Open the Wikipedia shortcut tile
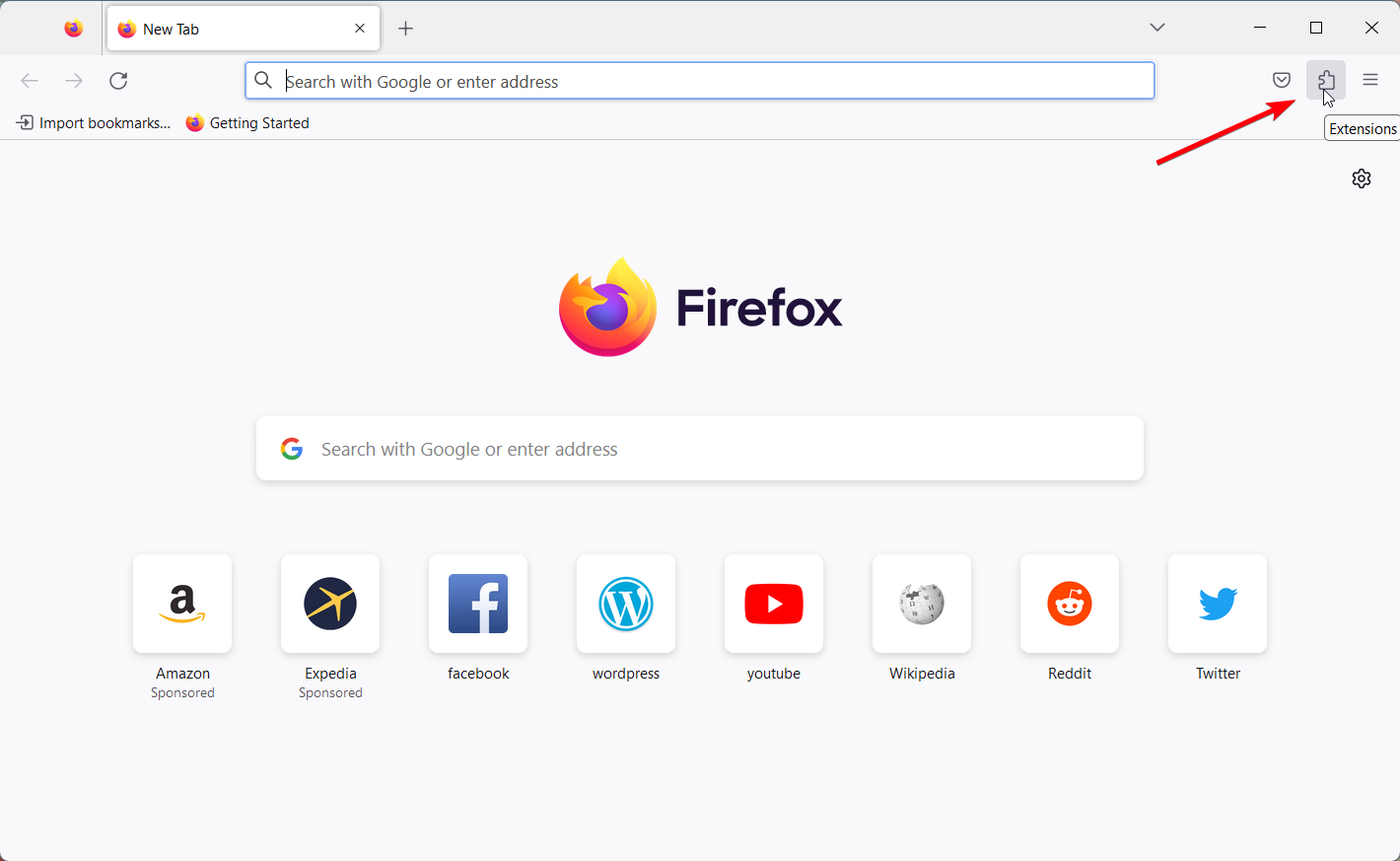This screenshot has height=861, width=1400. [x=921, y=604]
